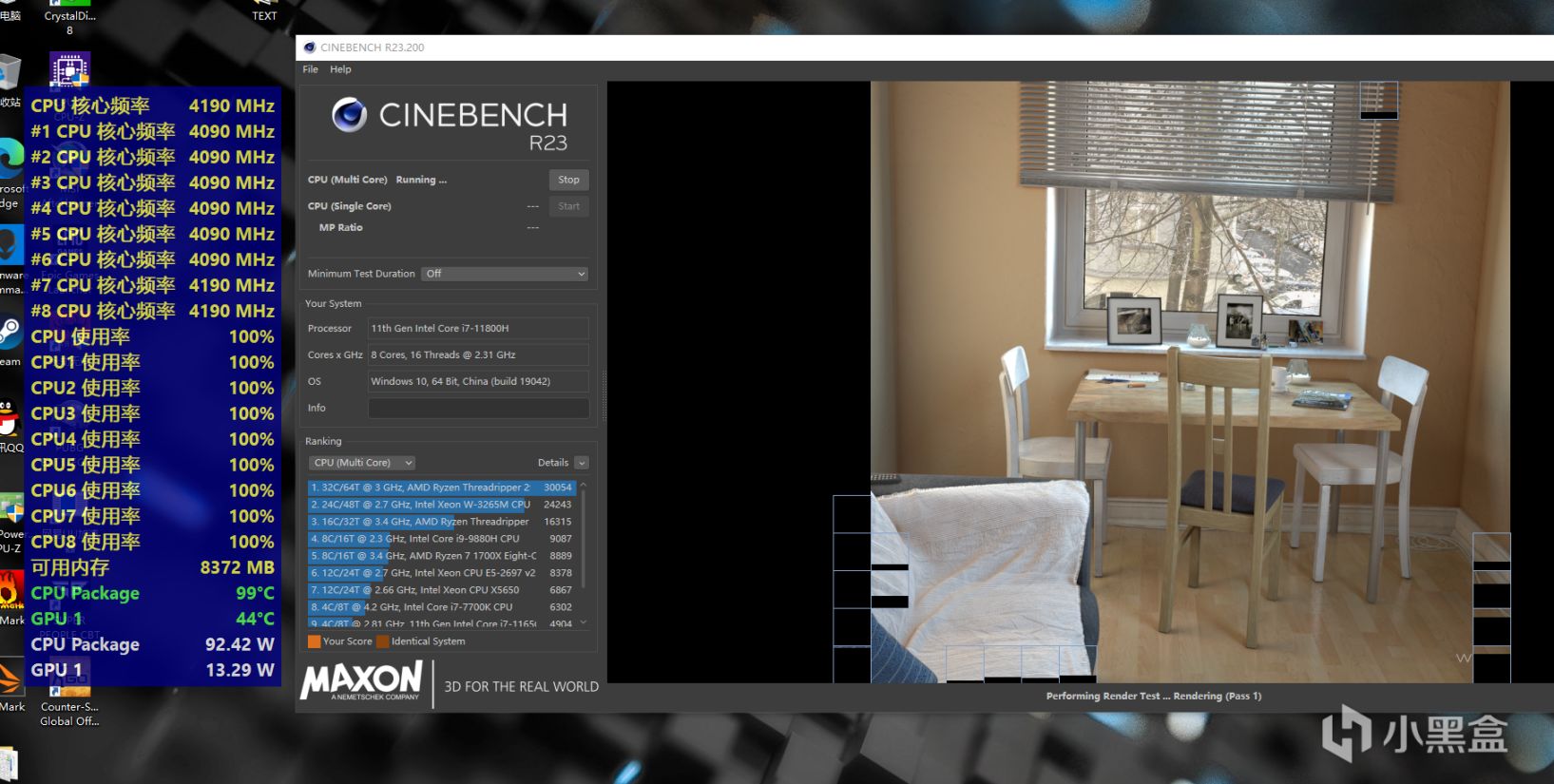This screenshot has height=784, width=1554.
Task: Click the green 'CPU Package 99°C' overlay reading
Action: pyautogui.click(x=152, y=593)
